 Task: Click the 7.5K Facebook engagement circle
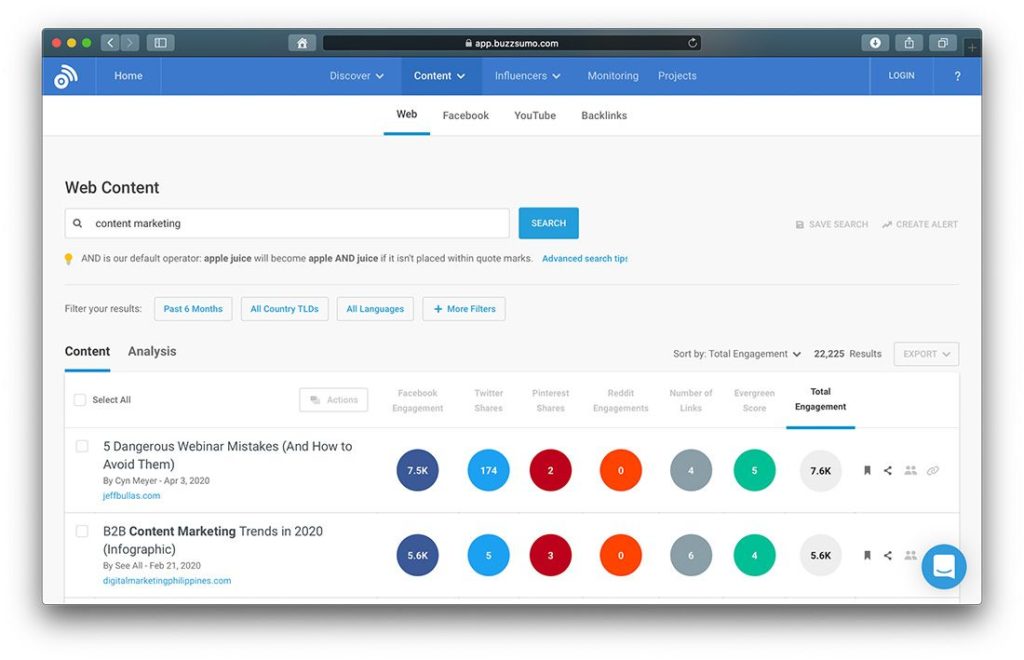click(x=417, y=470)
